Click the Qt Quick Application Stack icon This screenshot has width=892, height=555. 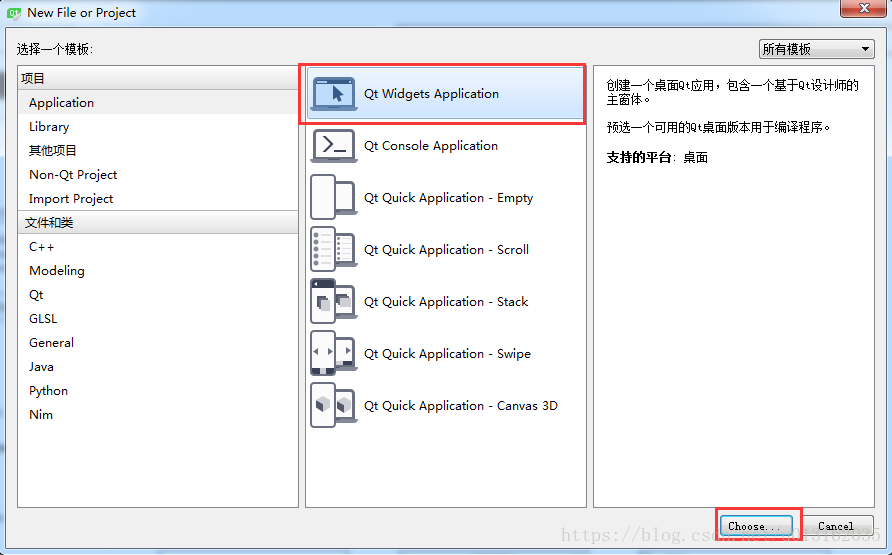pos(334,301)
